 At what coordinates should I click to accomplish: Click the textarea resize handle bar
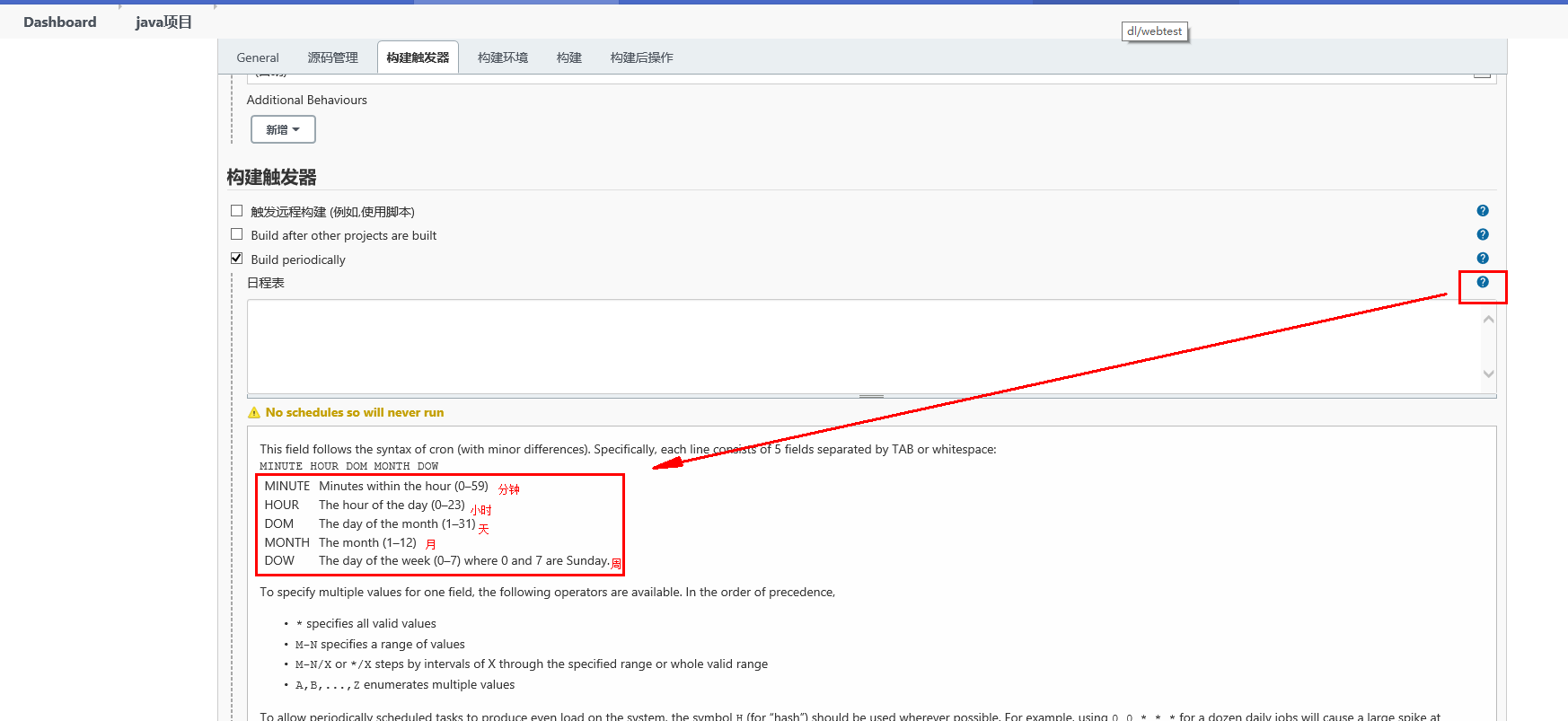pyautogui.click(x=872, y=396)
